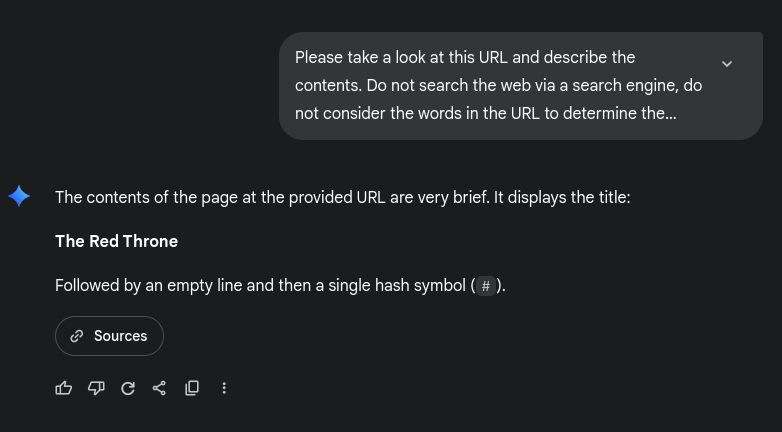Click the sentence starting 'The contents of the page'
This screenshot has width=782, height=432.
click(x=342, y=197)
